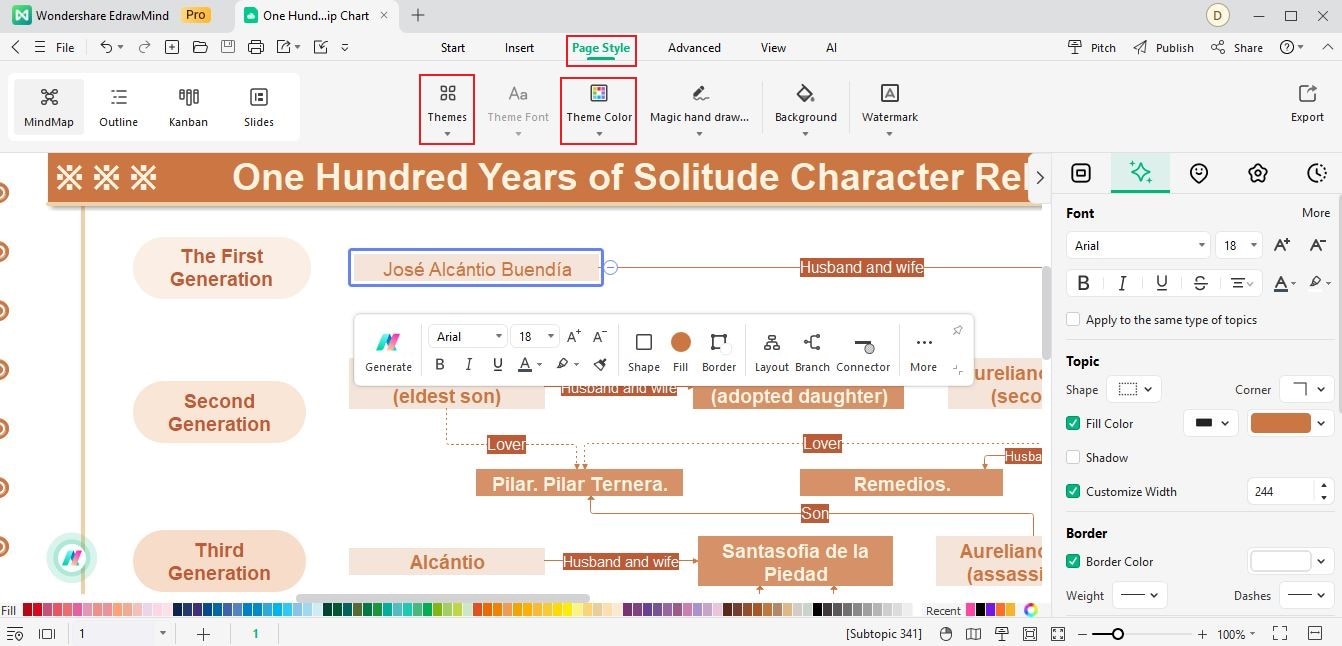Create a new document with the plus-page icon

[x=172, y=47]
